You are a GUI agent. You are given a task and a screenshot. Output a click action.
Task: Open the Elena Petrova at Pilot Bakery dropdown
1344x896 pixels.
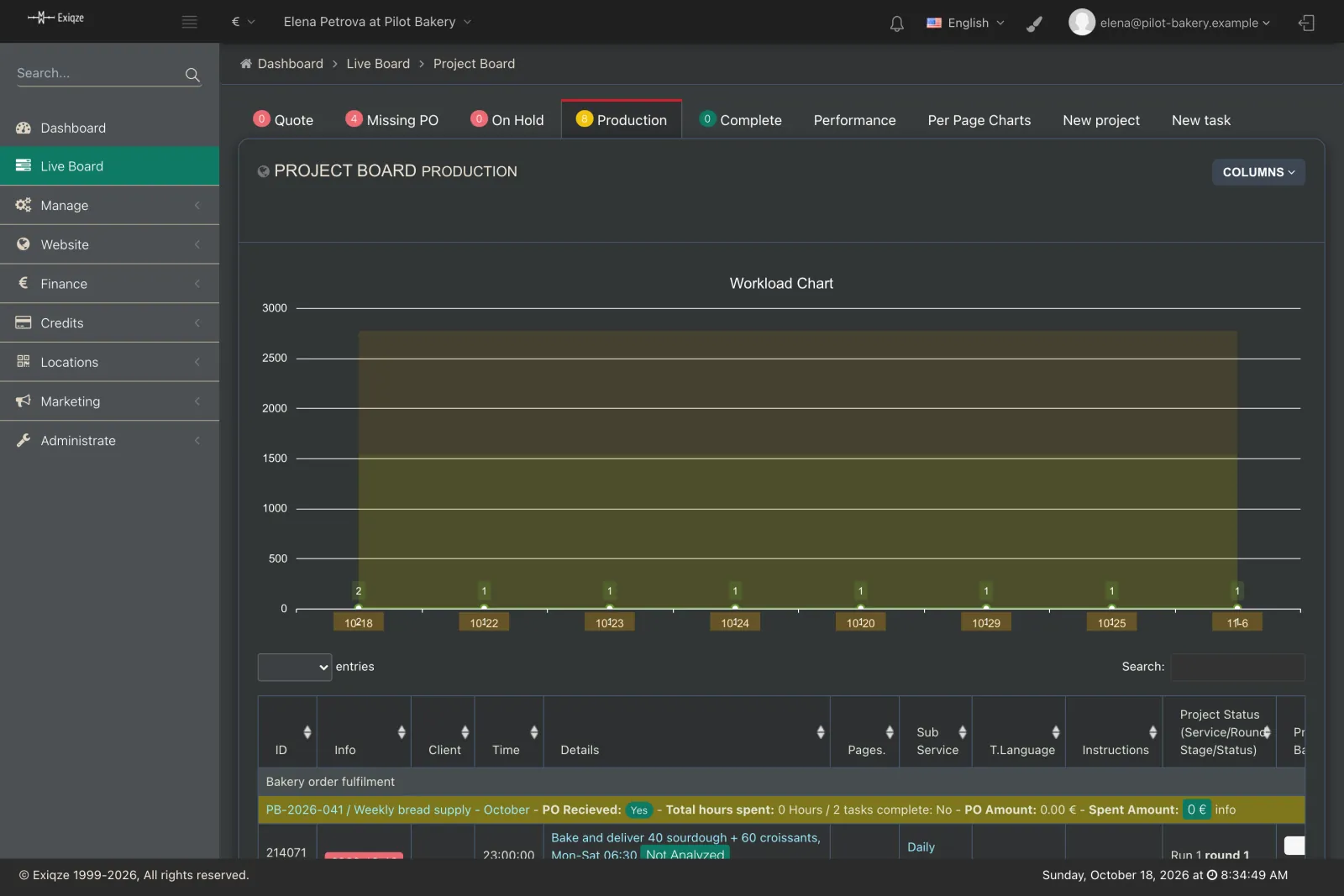pos(377,22)
